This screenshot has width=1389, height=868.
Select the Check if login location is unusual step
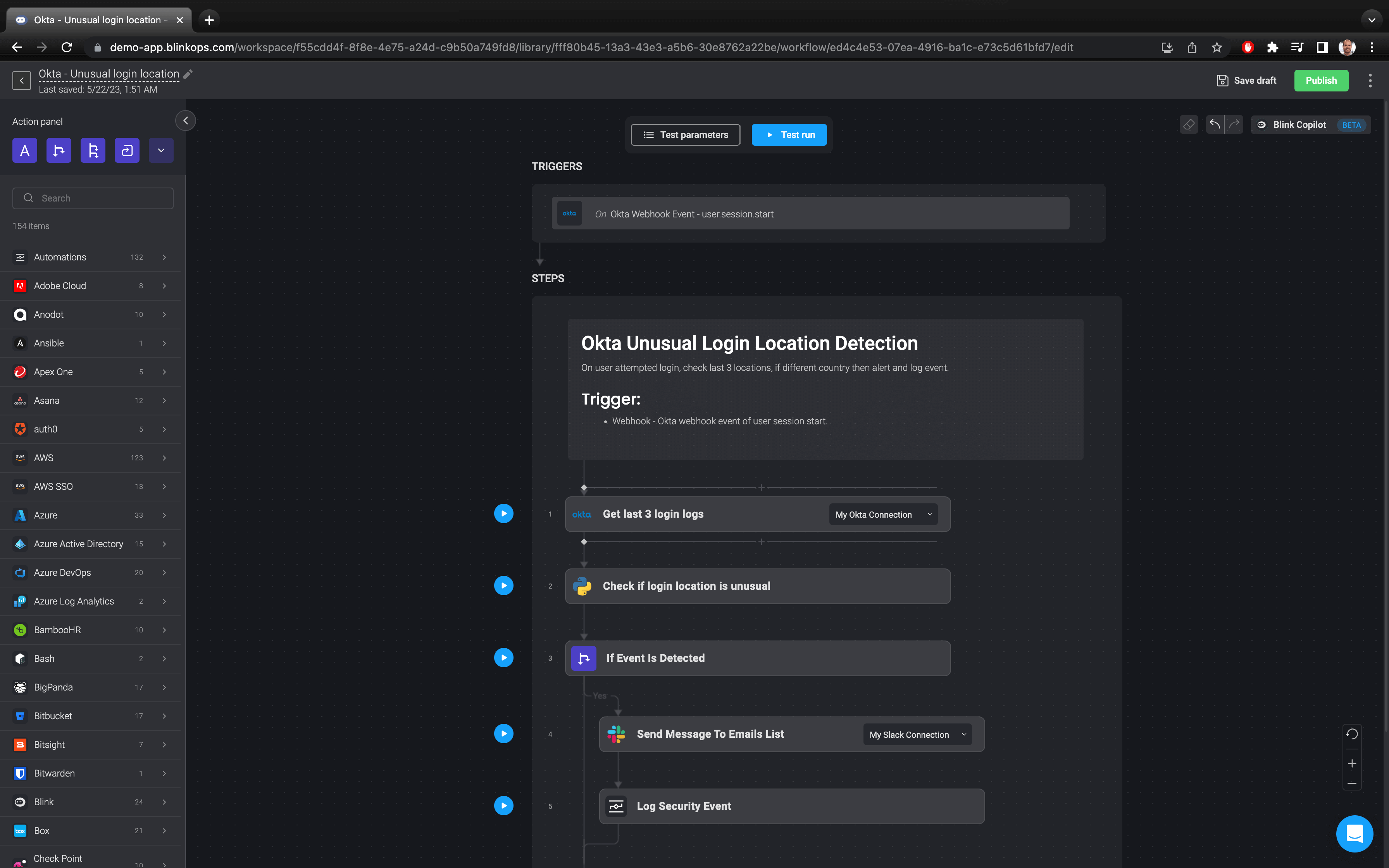coord(758,586)
